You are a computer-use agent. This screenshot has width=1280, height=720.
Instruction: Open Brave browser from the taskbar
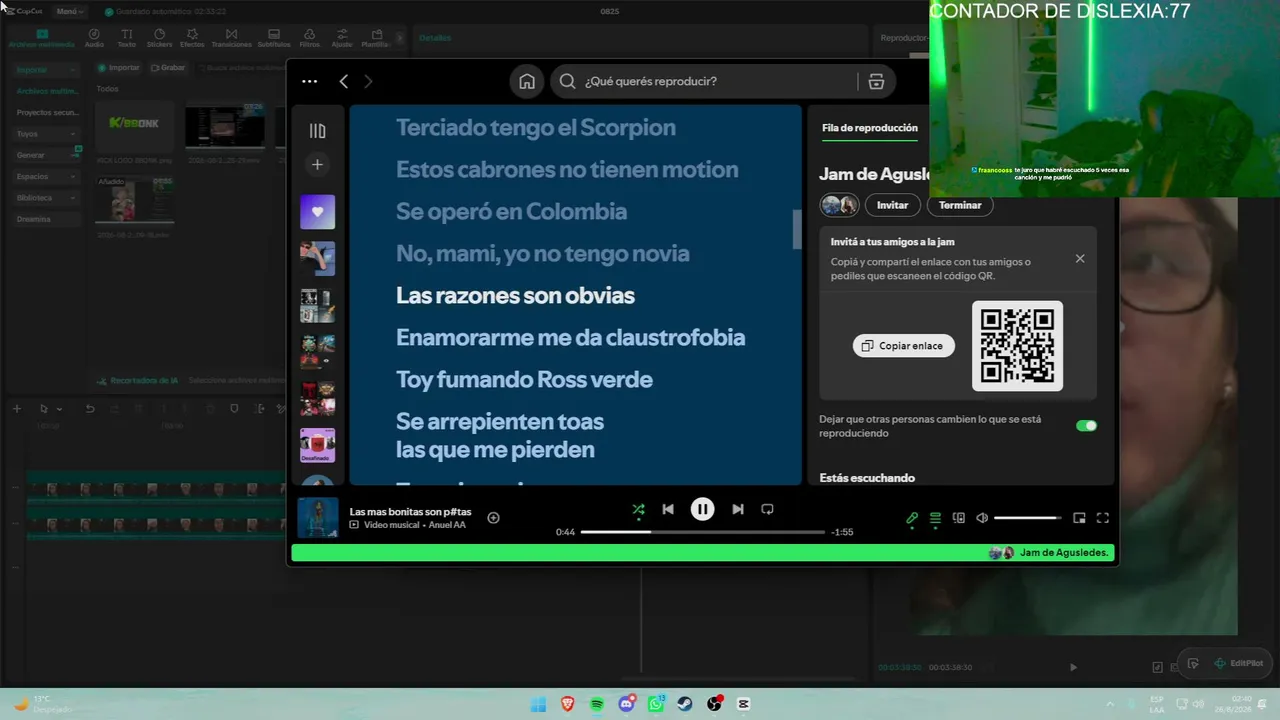(x=568, y=704)
